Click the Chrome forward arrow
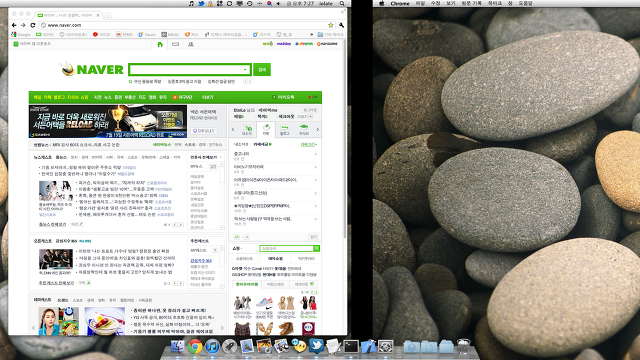The image size is (640, 360). [23, 25]
